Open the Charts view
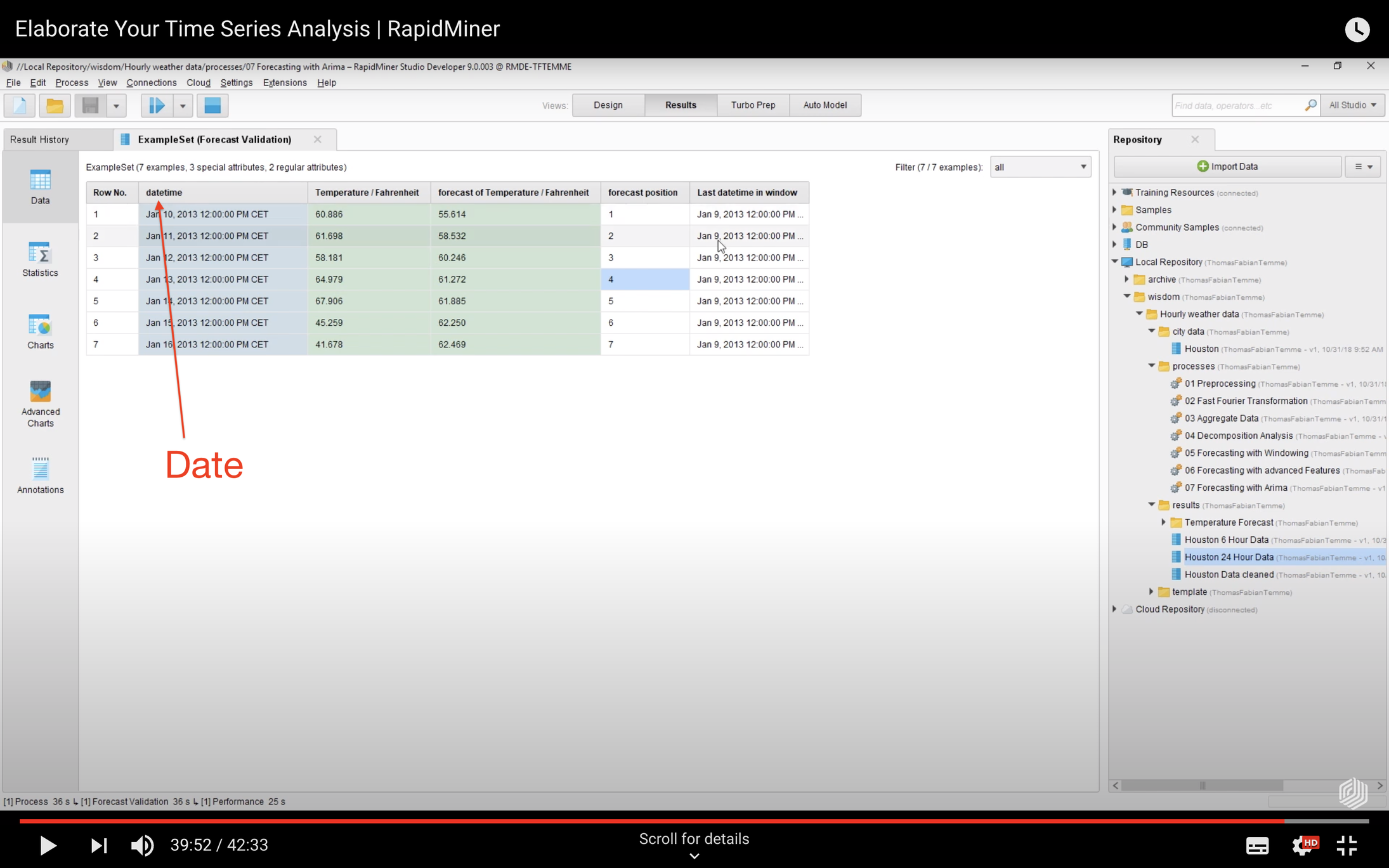This screenshot has width=1389, height=868. pos(40,332)
